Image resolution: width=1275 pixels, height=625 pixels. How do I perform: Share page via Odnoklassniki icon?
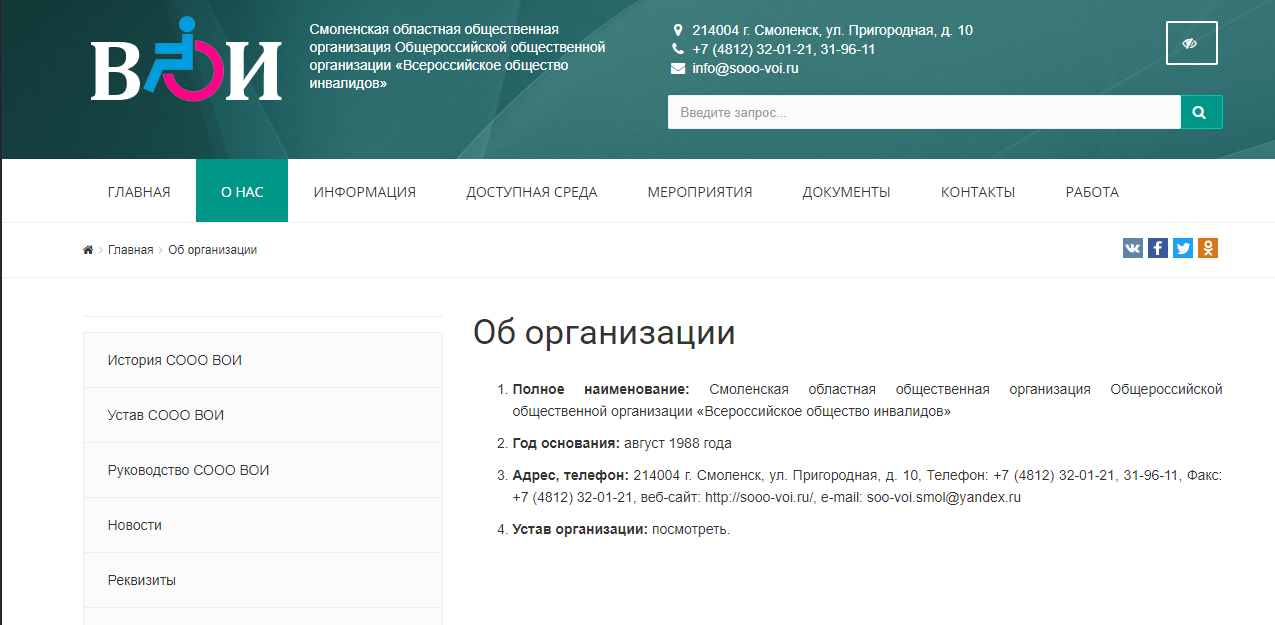click(1208, 248)
